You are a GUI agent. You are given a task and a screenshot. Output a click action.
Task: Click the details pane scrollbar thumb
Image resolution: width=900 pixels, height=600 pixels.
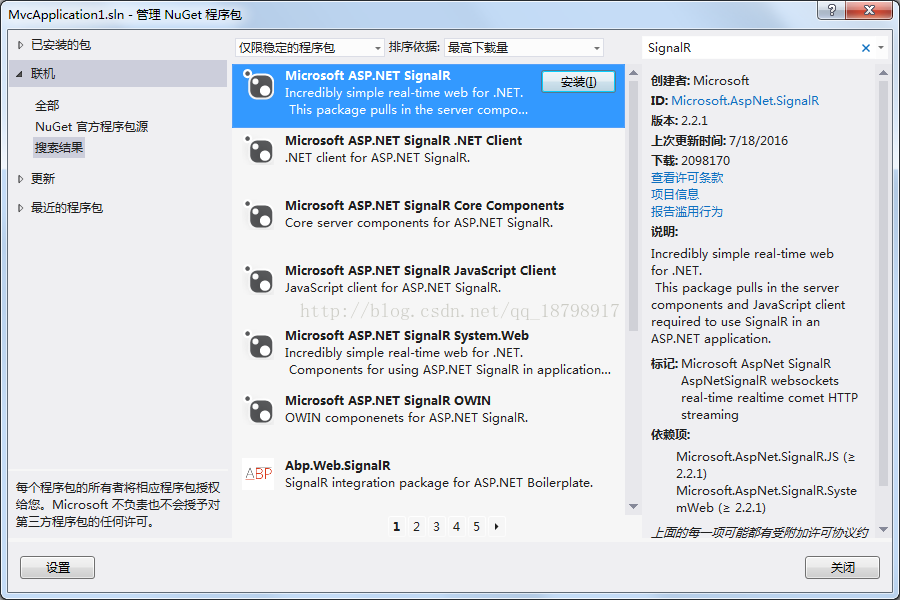[x=883, y=283]
